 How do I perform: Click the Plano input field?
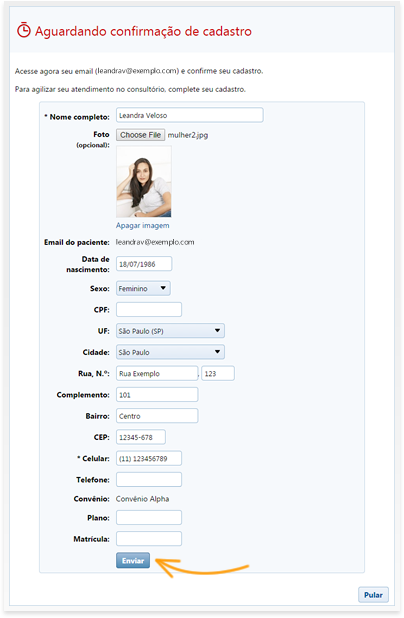click(149, 518)
